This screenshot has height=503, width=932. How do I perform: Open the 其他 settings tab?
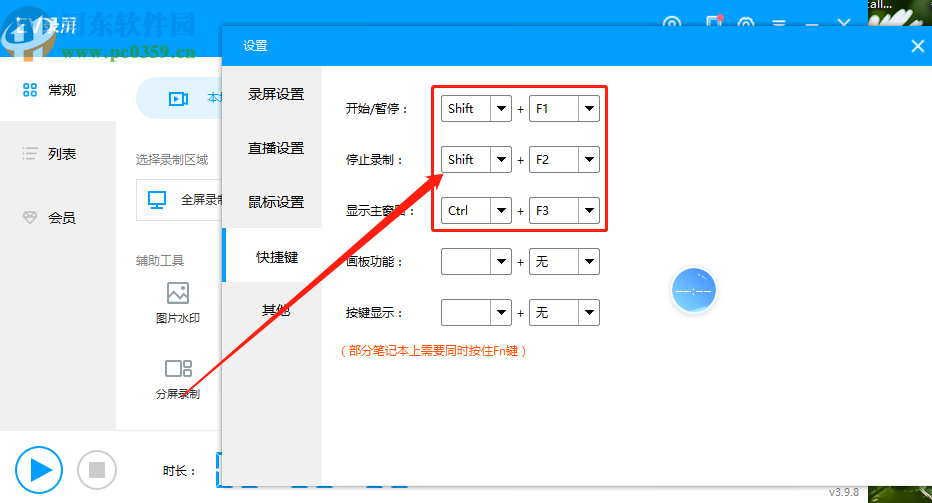[276, 310]
